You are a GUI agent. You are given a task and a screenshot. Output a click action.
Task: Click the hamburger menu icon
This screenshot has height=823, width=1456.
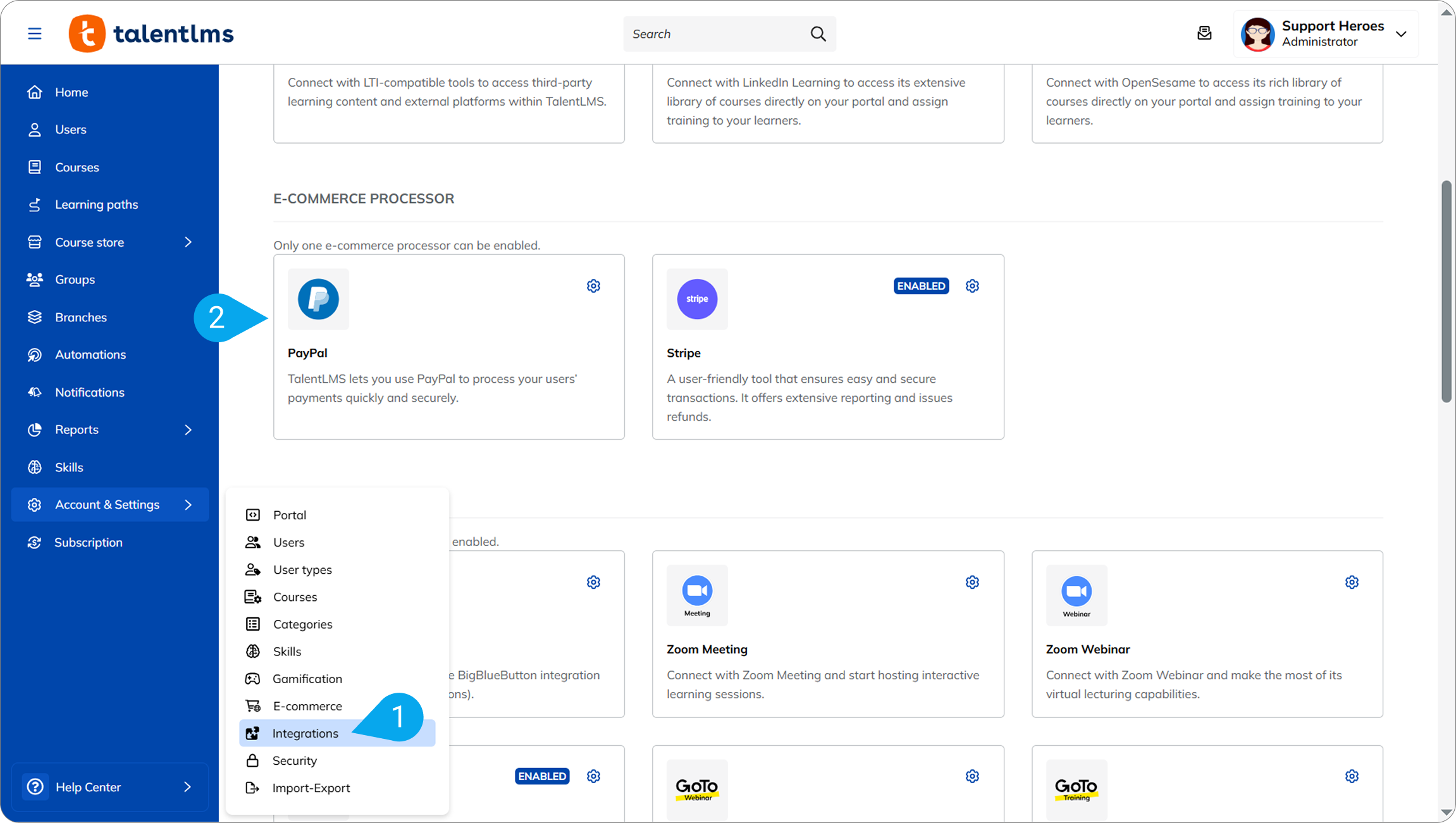[35, 34]
